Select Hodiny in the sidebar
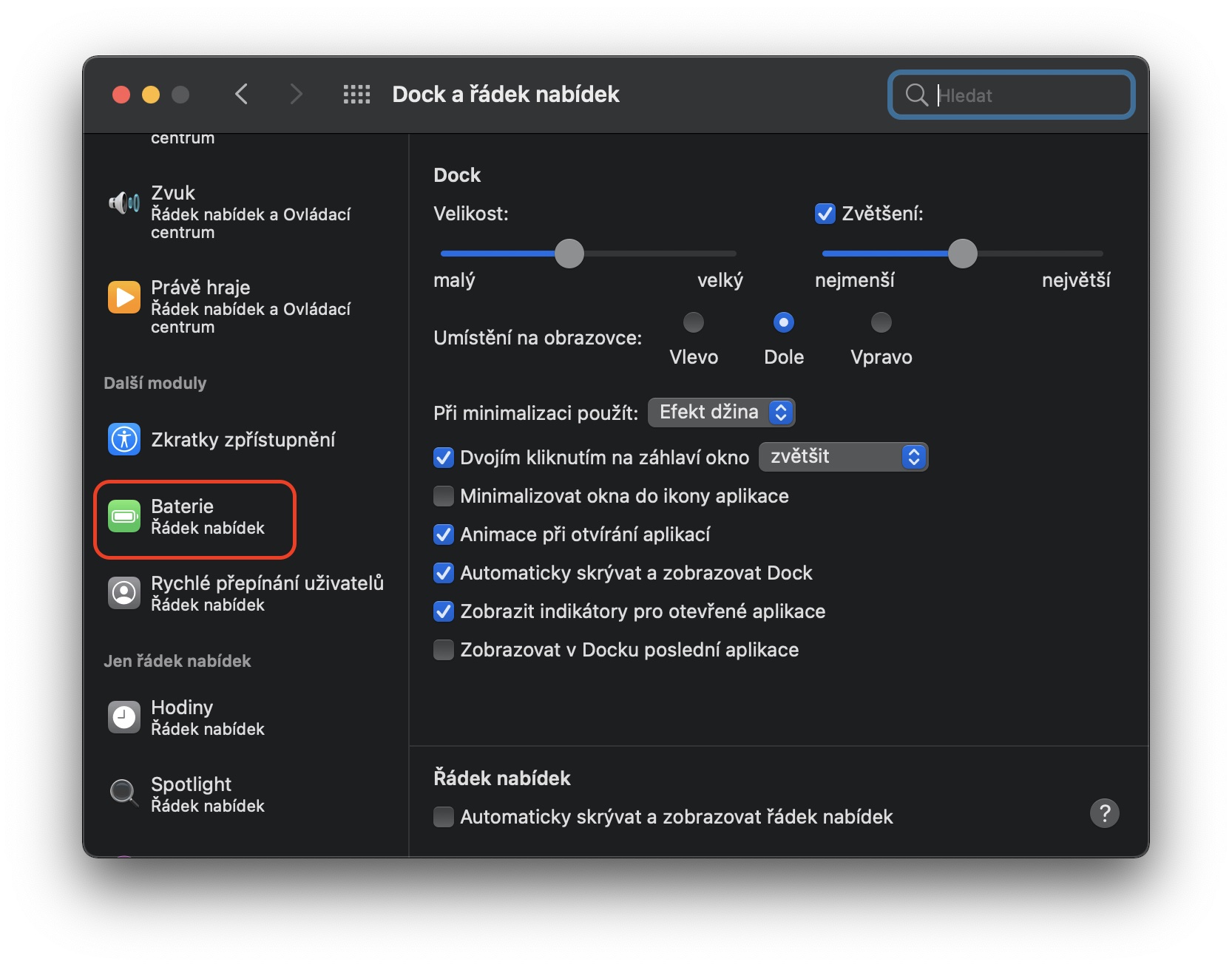1232x967 pixels. coord(246,717)
